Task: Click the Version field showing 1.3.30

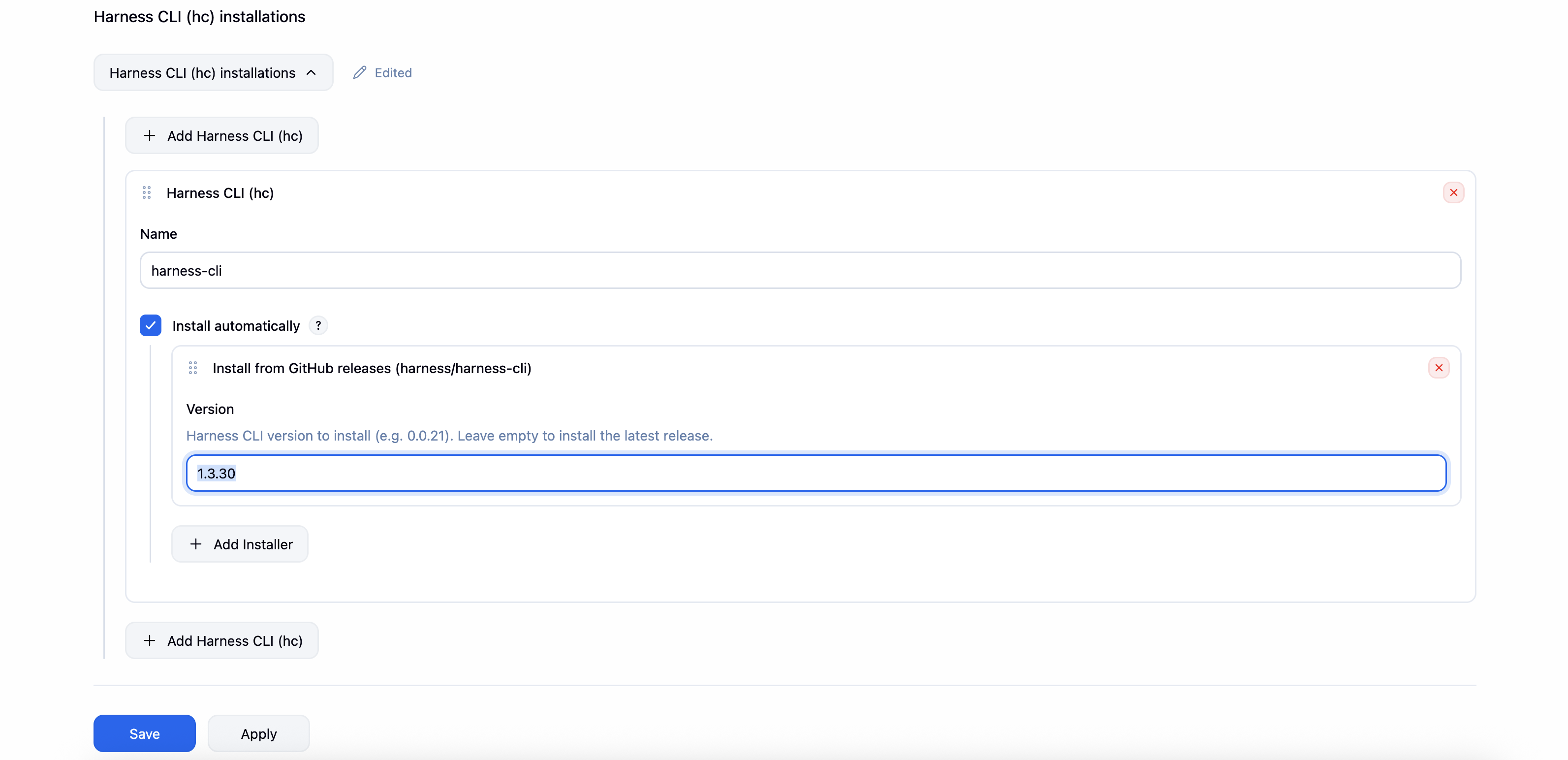Action: [816, 473]
